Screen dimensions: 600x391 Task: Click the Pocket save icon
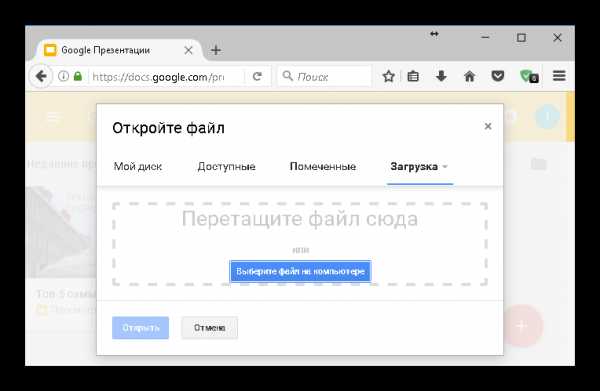click(x=497, y=76)
